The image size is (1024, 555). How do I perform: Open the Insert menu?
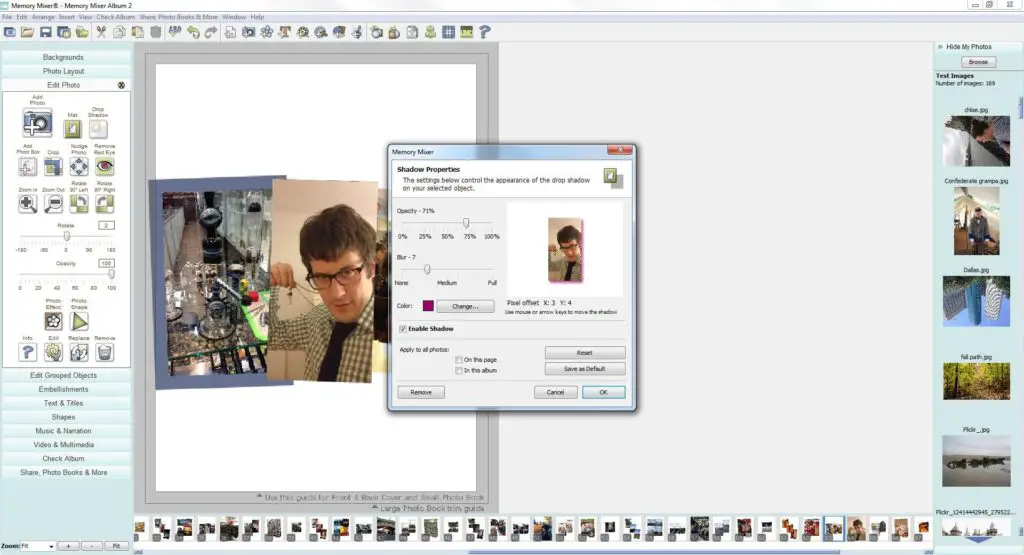point(67,17)
